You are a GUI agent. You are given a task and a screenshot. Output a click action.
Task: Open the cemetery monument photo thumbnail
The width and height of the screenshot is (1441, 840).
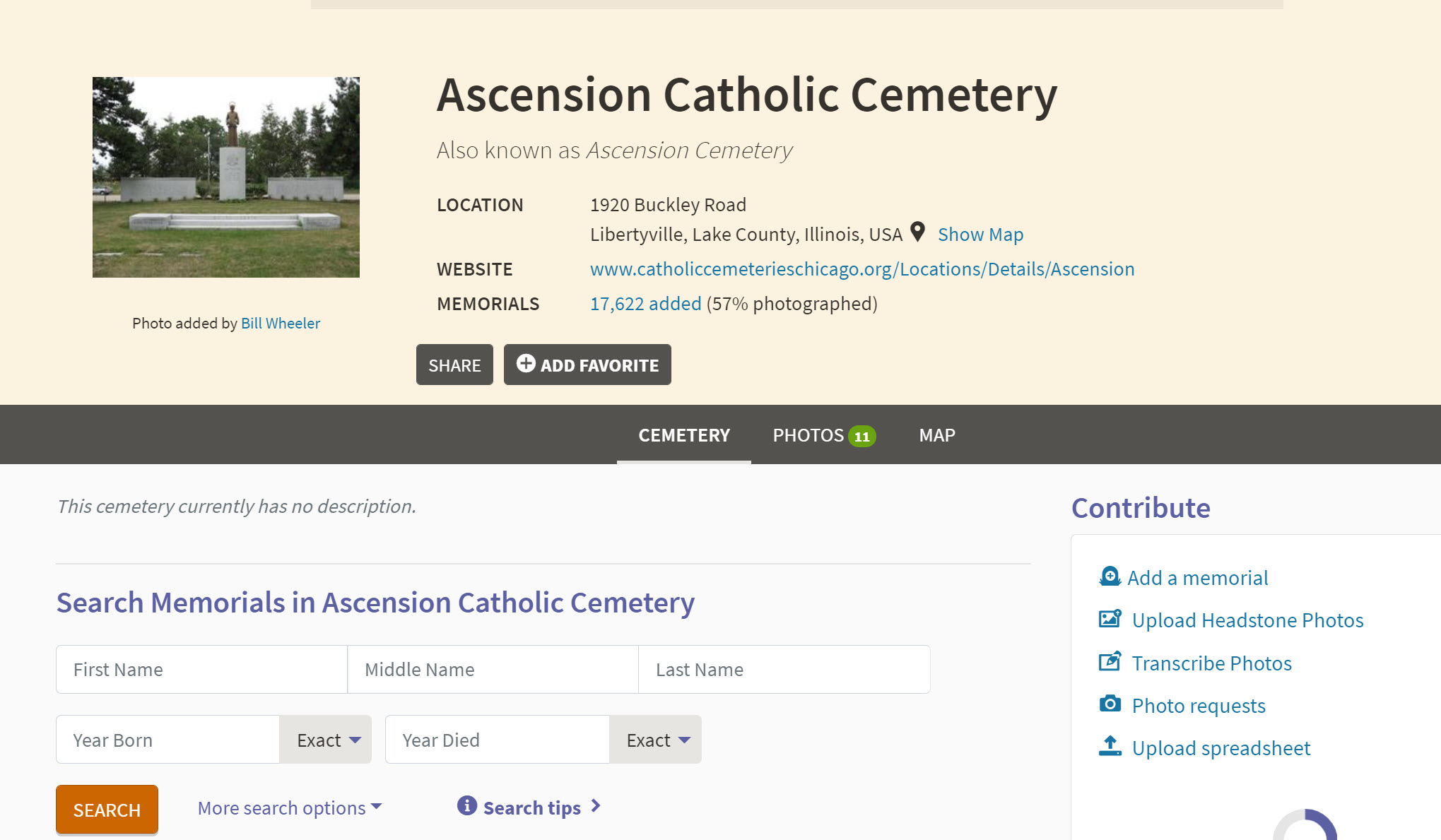click(226, 177)
